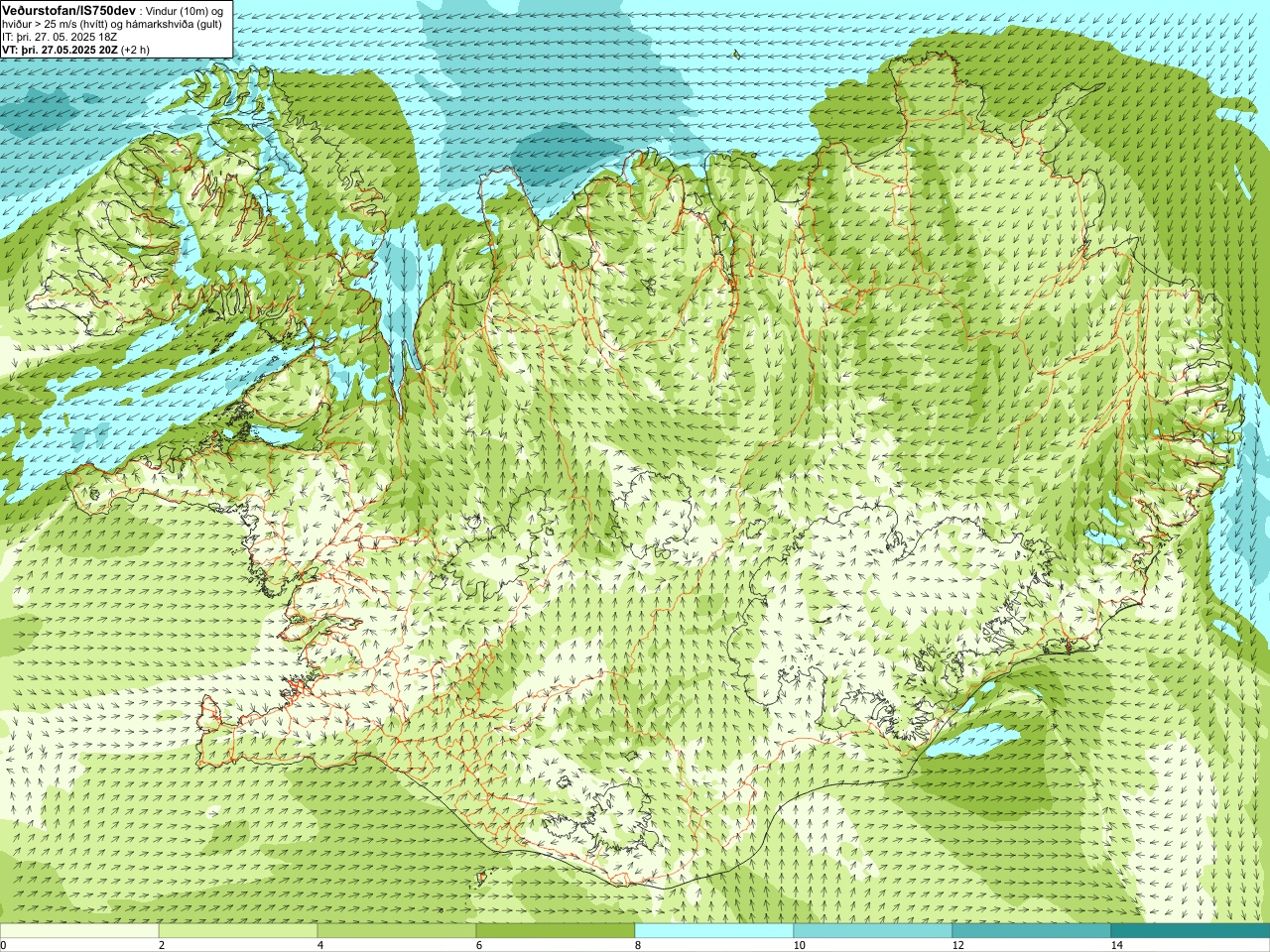Click the legend value label "8"
1270x952 pixels.
(x=638, y=945)
